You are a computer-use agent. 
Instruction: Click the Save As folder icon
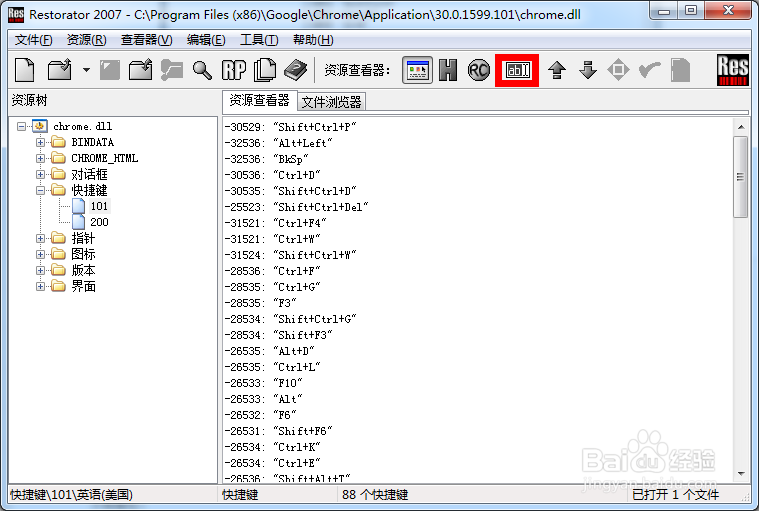(x=140, y=70)
